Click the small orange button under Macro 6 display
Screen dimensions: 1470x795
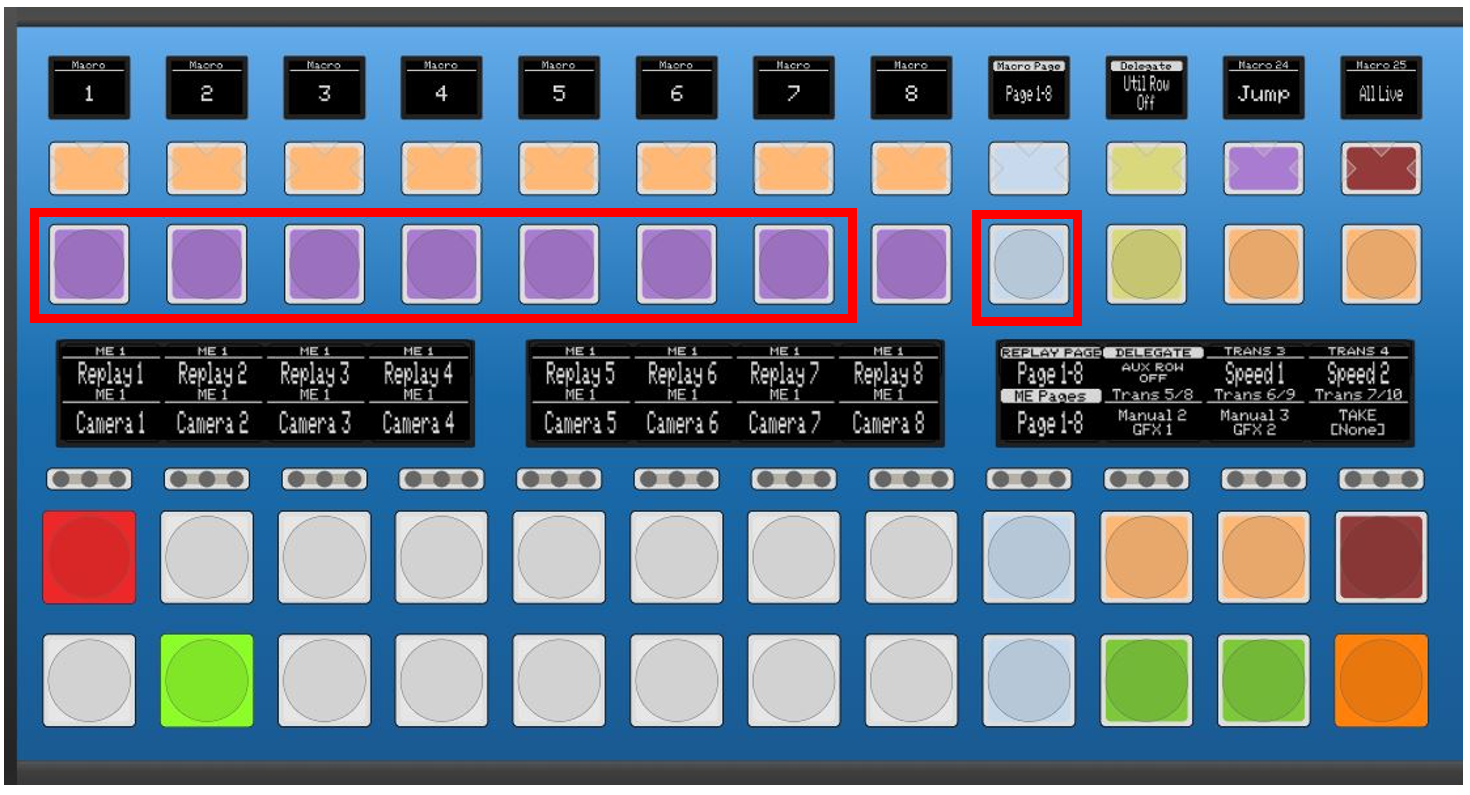(676, 168)
